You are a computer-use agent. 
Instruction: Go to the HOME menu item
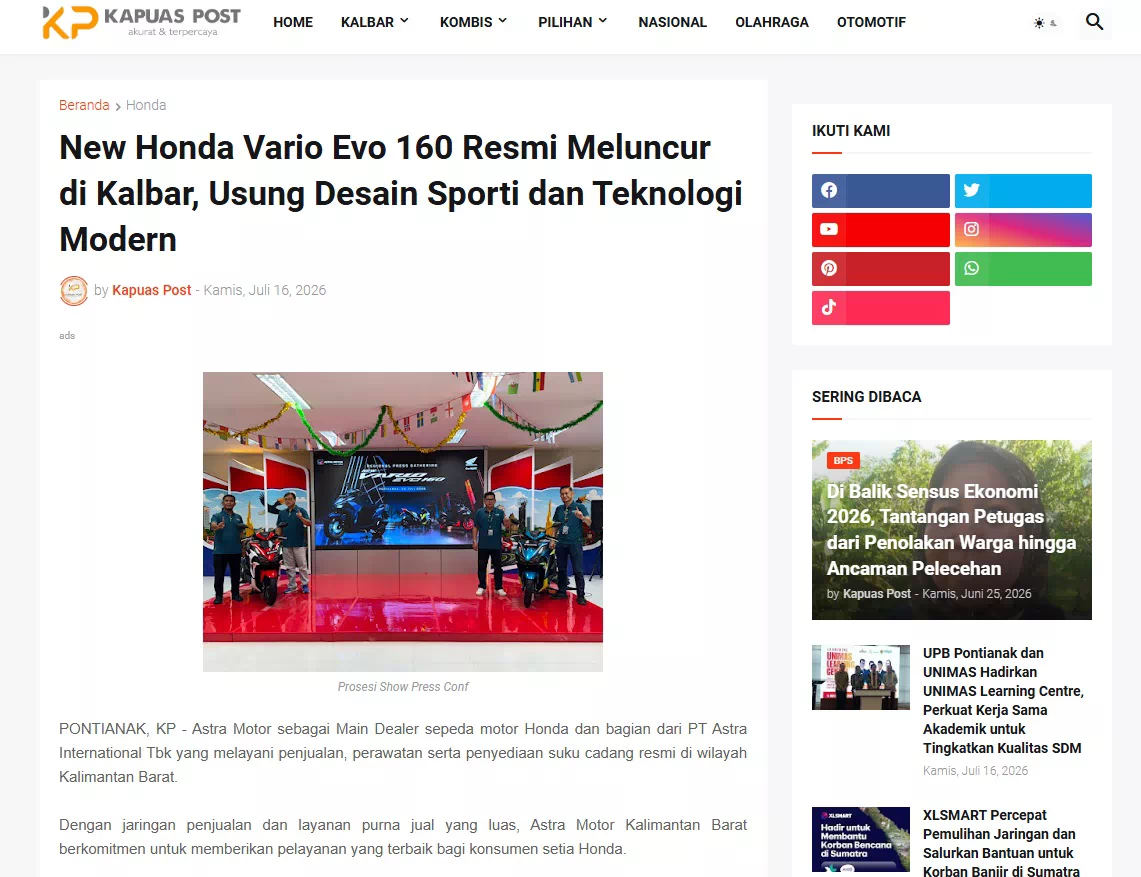(x=293, y=23)
